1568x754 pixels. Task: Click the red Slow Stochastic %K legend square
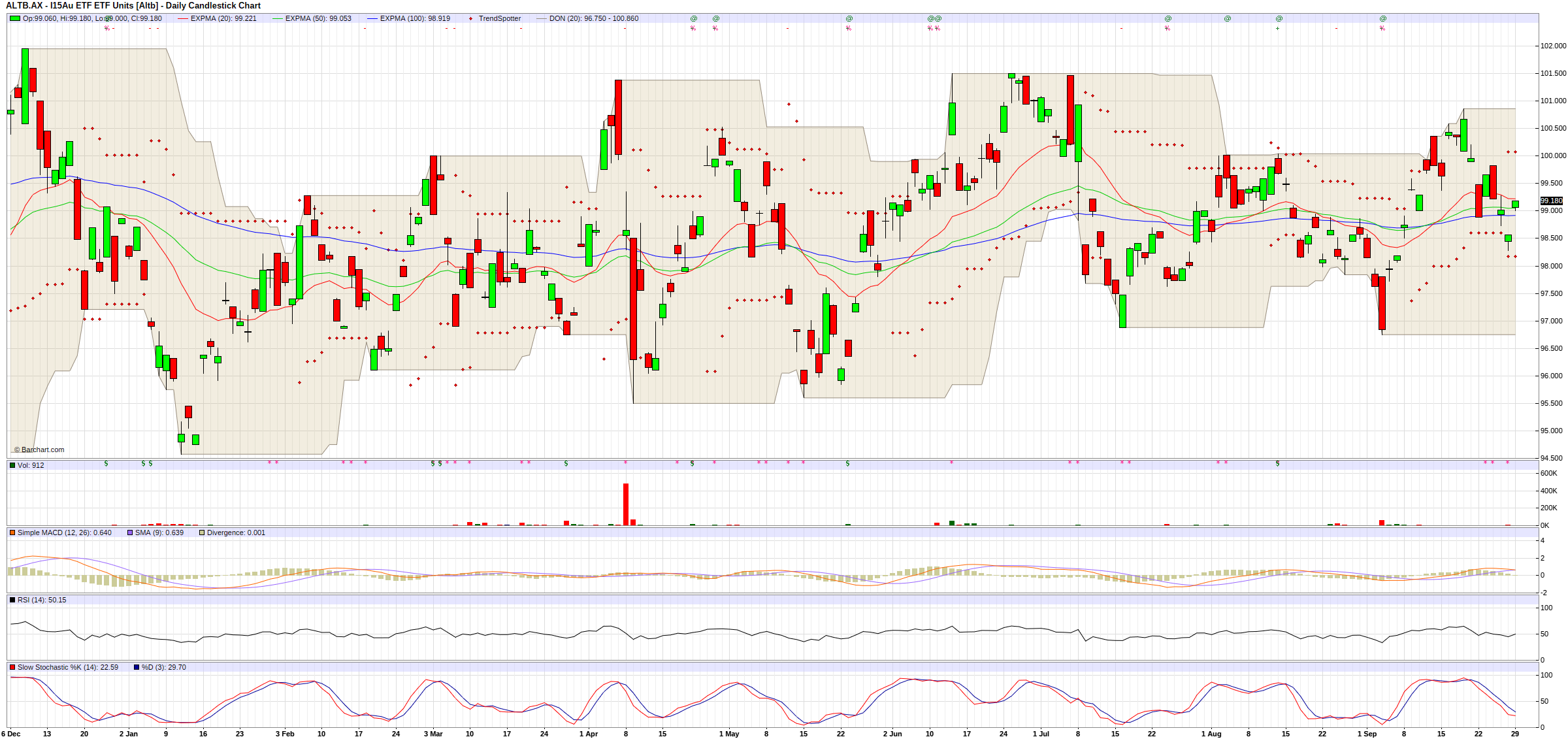12,667
